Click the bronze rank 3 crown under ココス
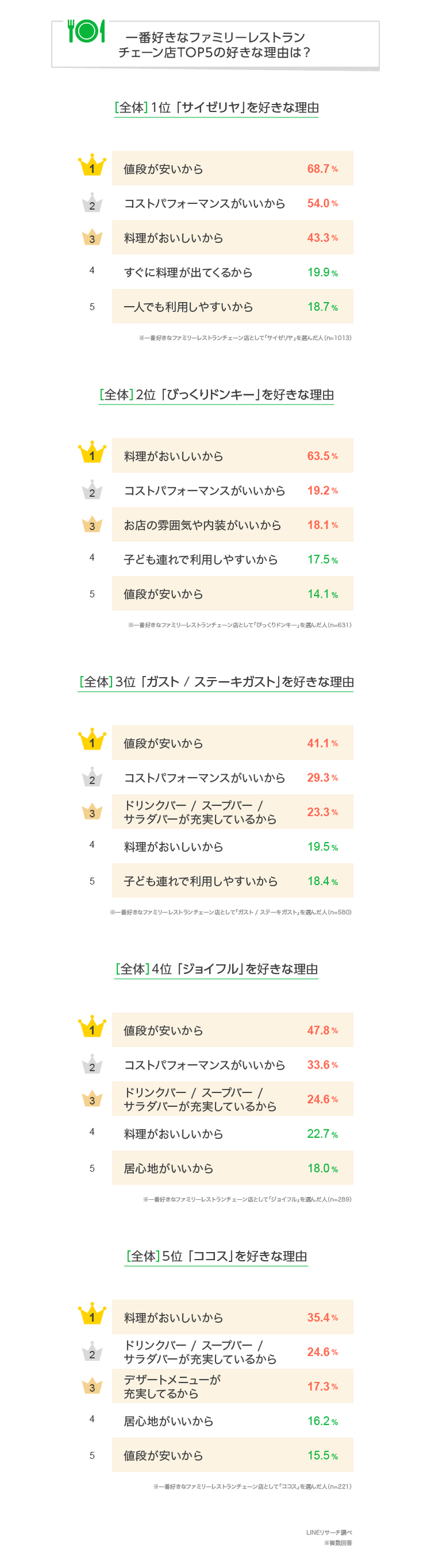This screenshot has width=431, height=1568. (x=92, y=1386)
